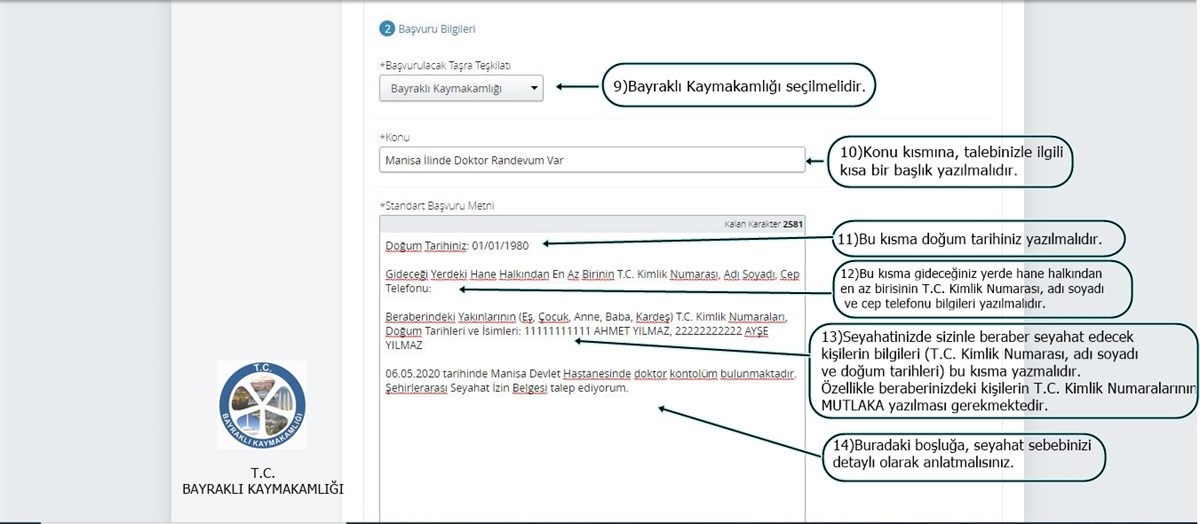This screenshot has height=524, width=1200.
Task: Click the '*Başvurulacak Taşra Teşkilatı' label
Action: (445, 65)
